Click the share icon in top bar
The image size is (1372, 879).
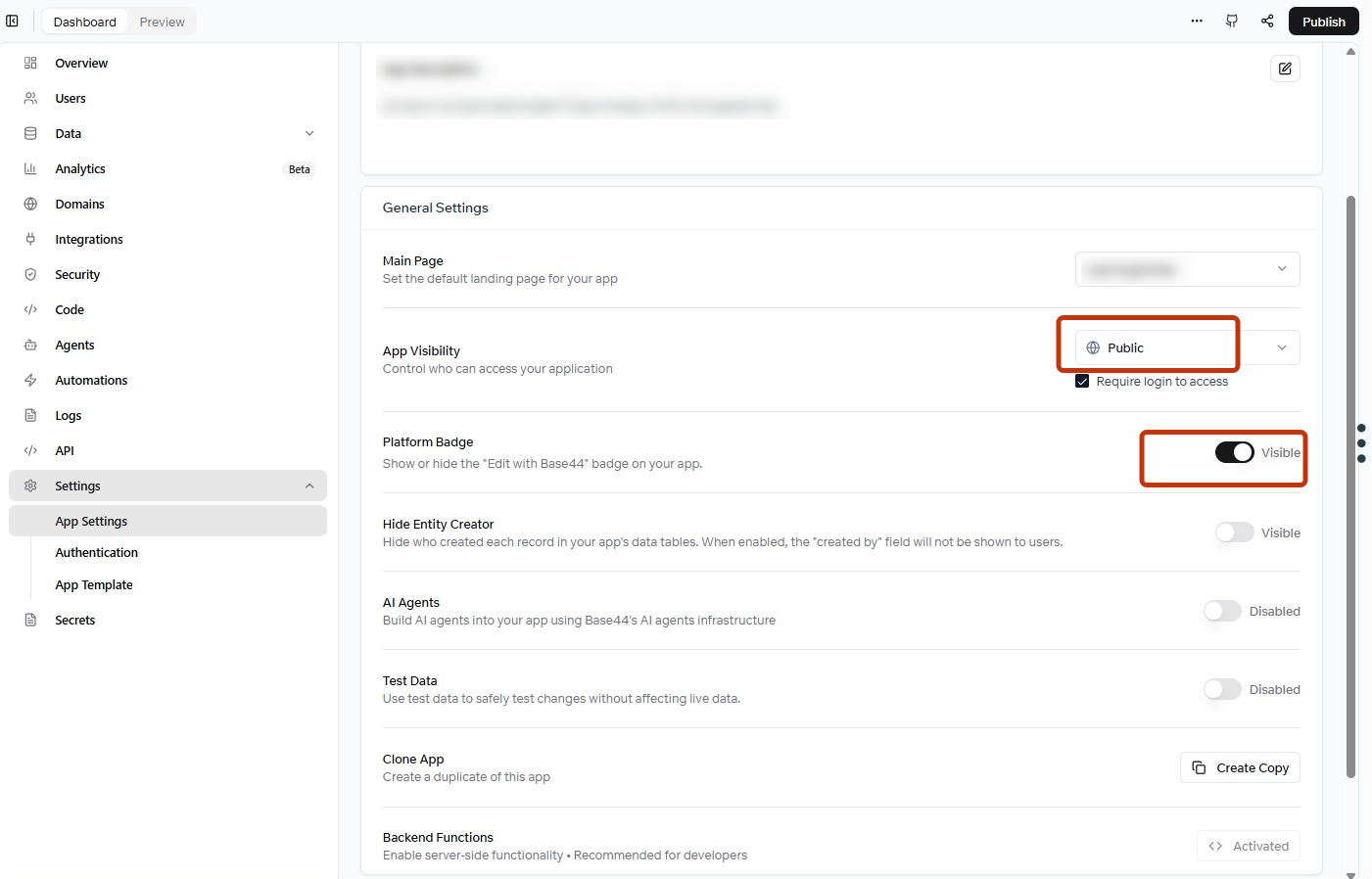pyautogui.click(x=1267, y=21)
